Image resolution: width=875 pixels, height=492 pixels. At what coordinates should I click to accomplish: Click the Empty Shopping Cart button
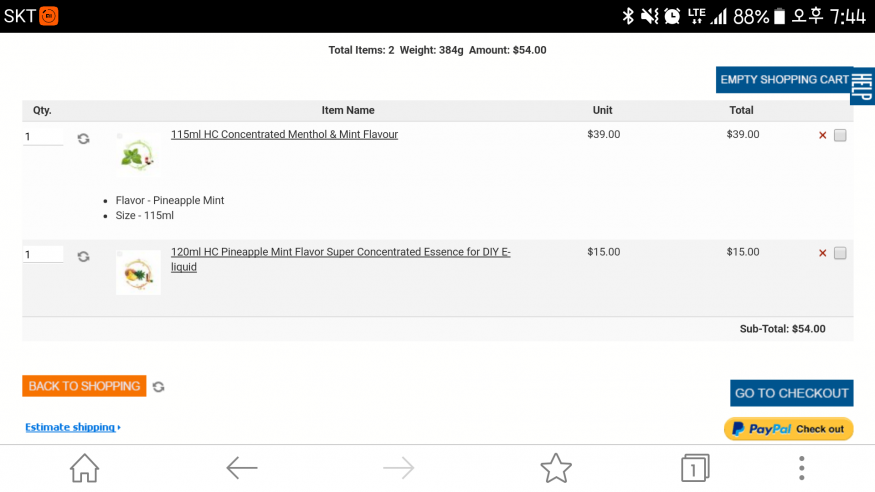click(784, 80)
